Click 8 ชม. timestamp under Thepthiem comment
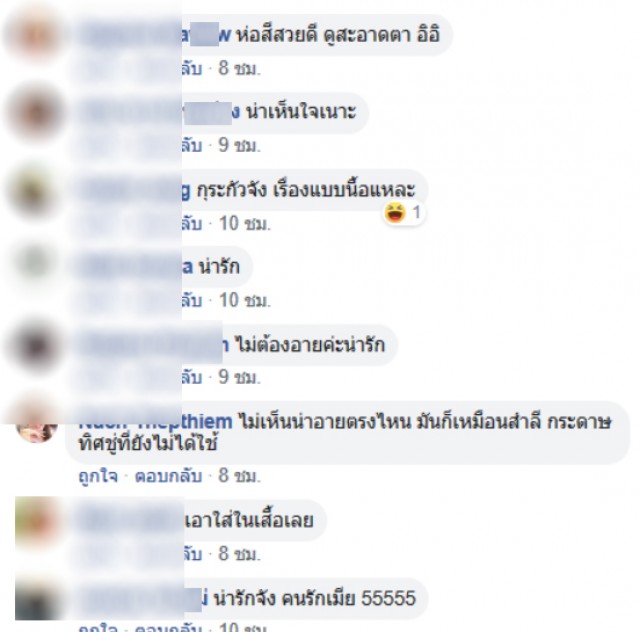Image resolution: width=640 pixels, height=632 pixels. coord(239,475)
